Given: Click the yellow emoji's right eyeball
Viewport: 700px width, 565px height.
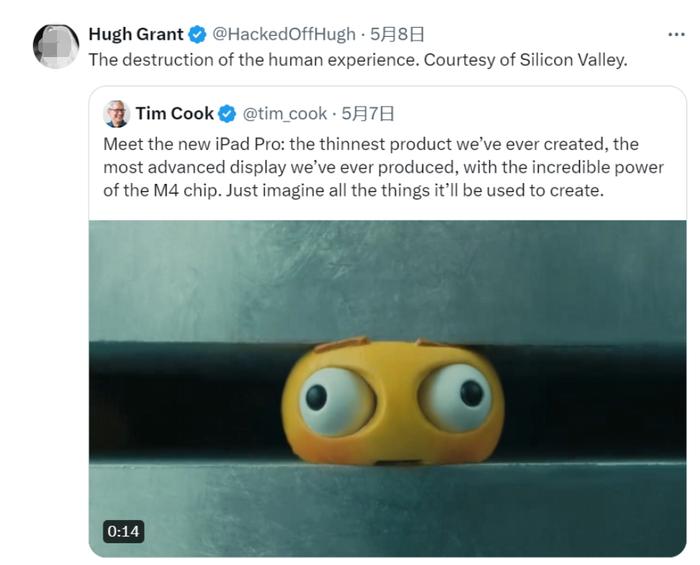Looking at the screenshot, I should tap(456, 396).
